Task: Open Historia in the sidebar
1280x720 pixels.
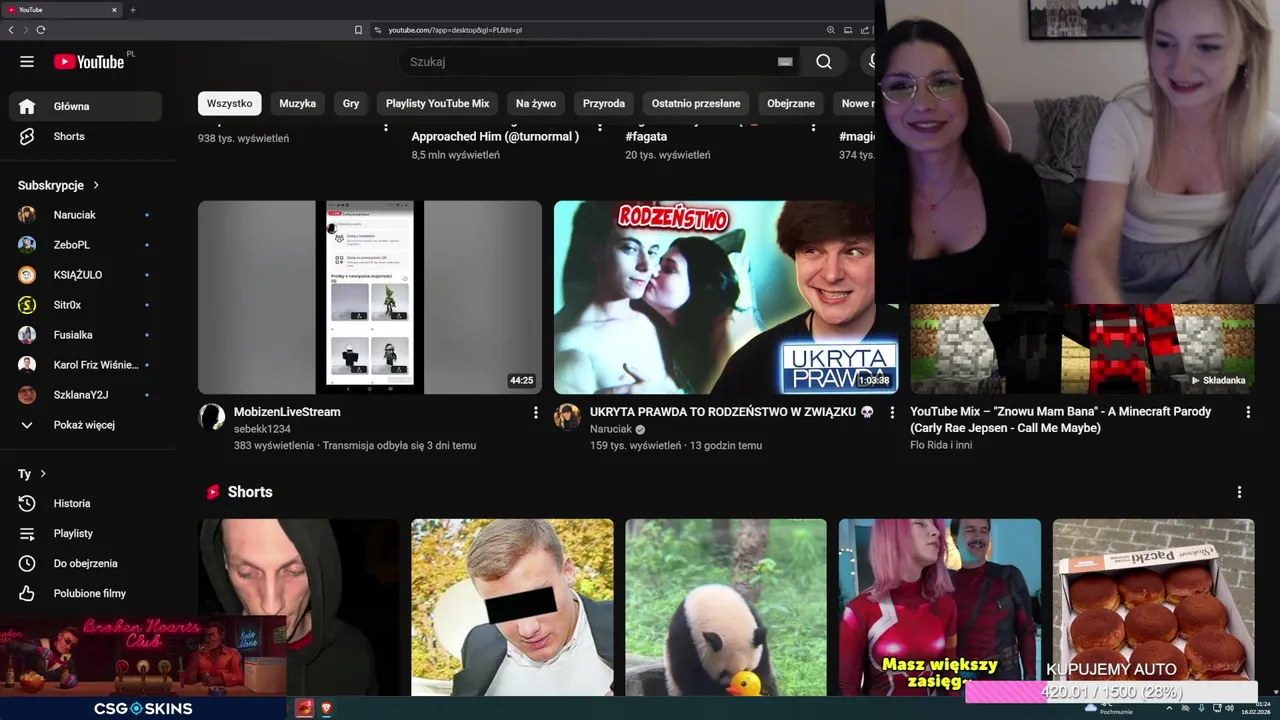Action: (85, 503)
